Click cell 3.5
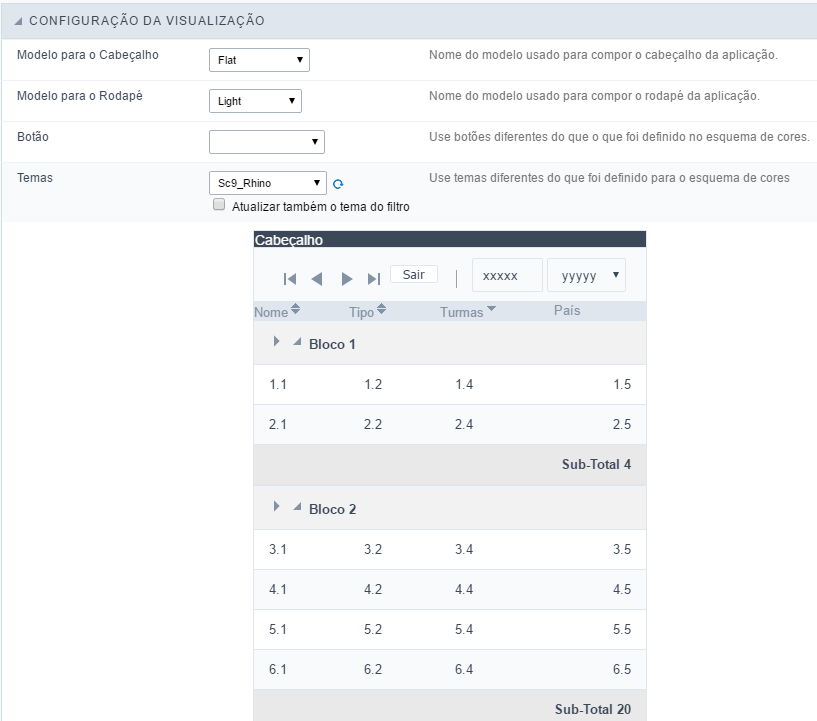 (x=622, y=550)
